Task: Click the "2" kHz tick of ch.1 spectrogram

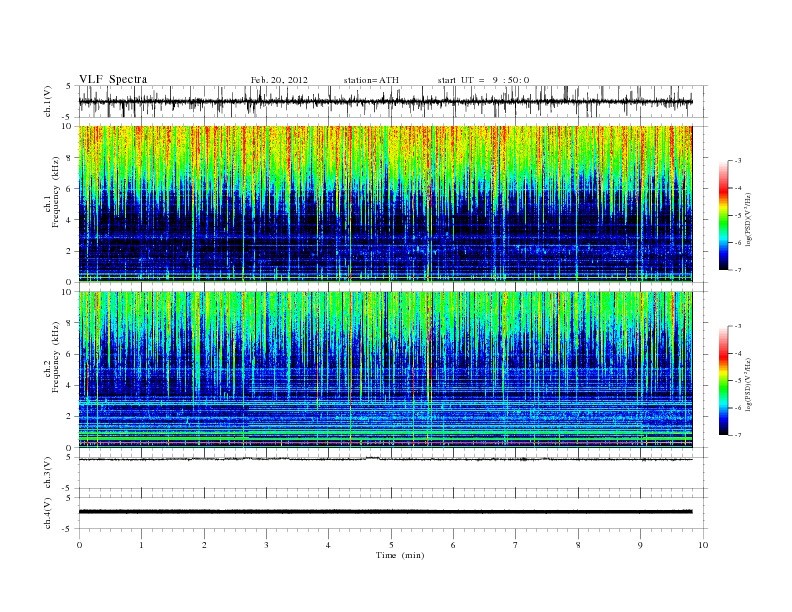Action: coord(69,251)
